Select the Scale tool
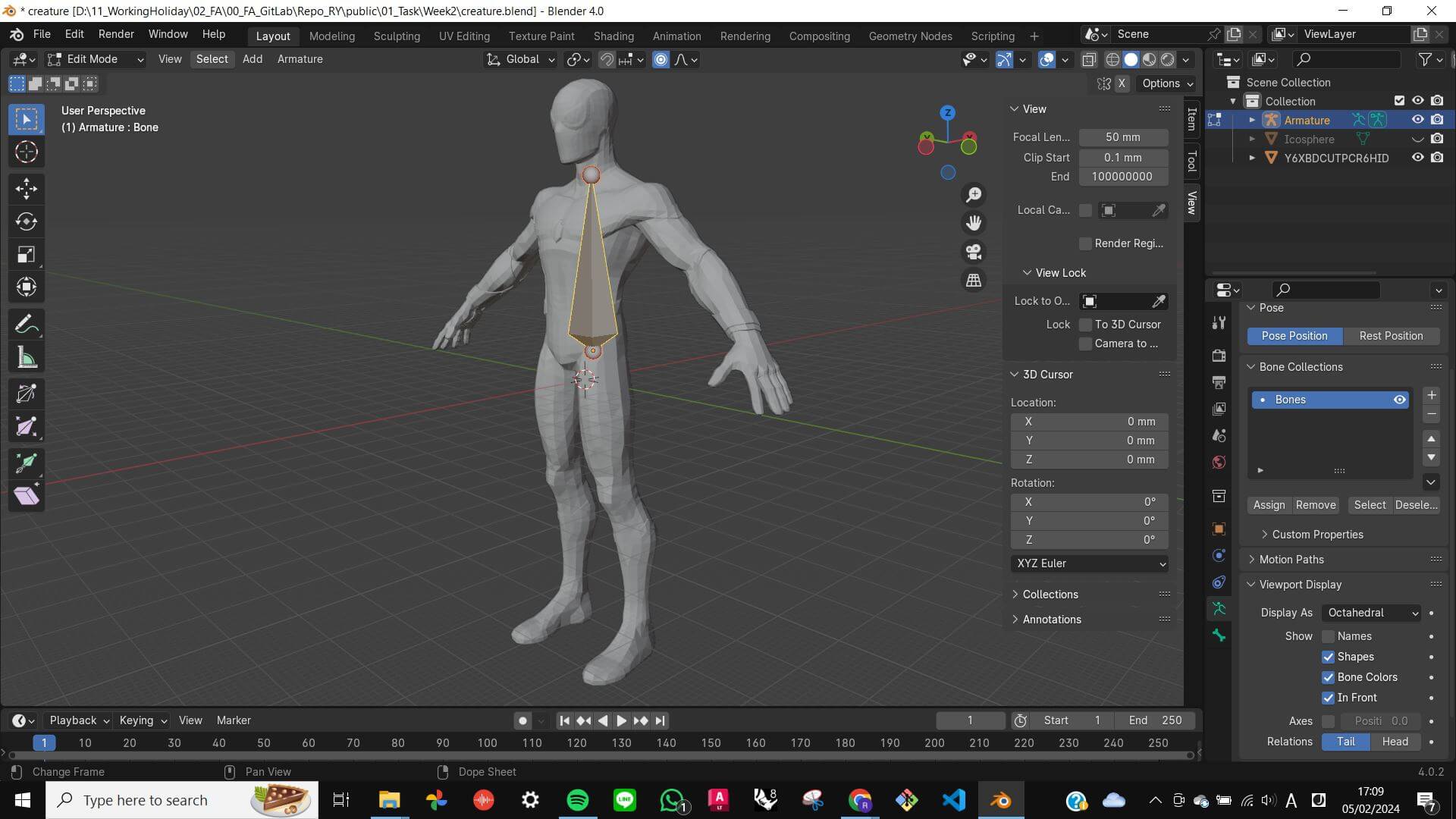The height and width of the screenshot is (819, 1456). (27, 254)
